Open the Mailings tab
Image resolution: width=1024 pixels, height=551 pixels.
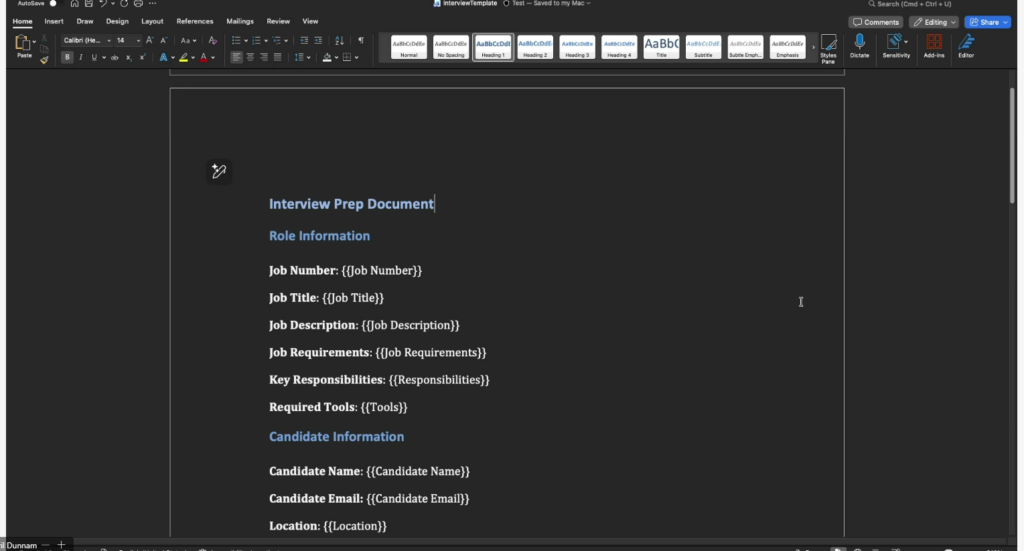coord(240,21)
